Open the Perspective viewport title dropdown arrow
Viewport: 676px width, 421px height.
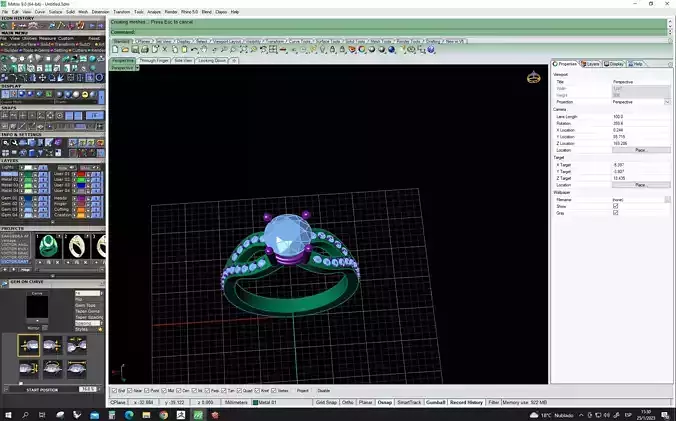pyautogui.click(x=137, y=68)
